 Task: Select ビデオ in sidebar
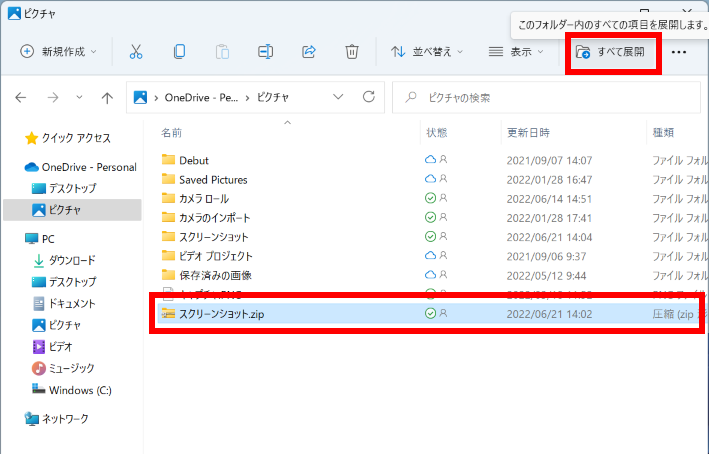52,347
